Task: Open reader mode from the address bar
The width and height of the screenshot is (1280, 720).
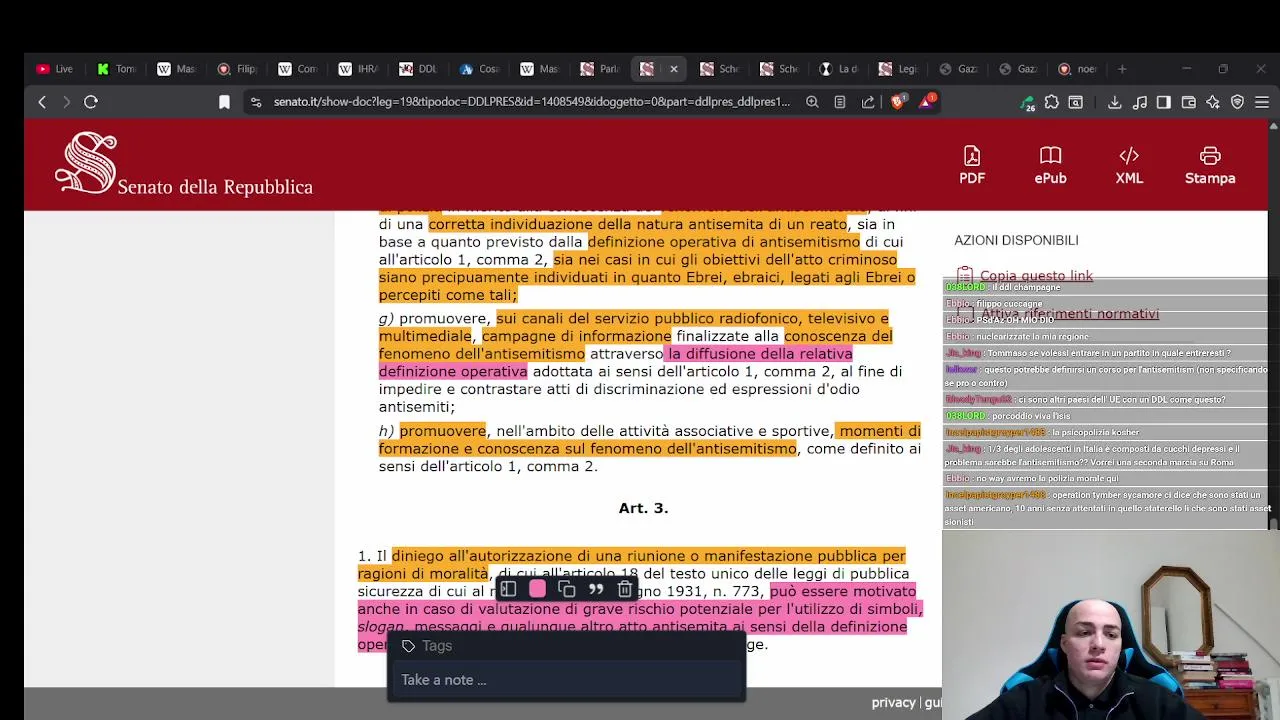Action: pos(840,101)
